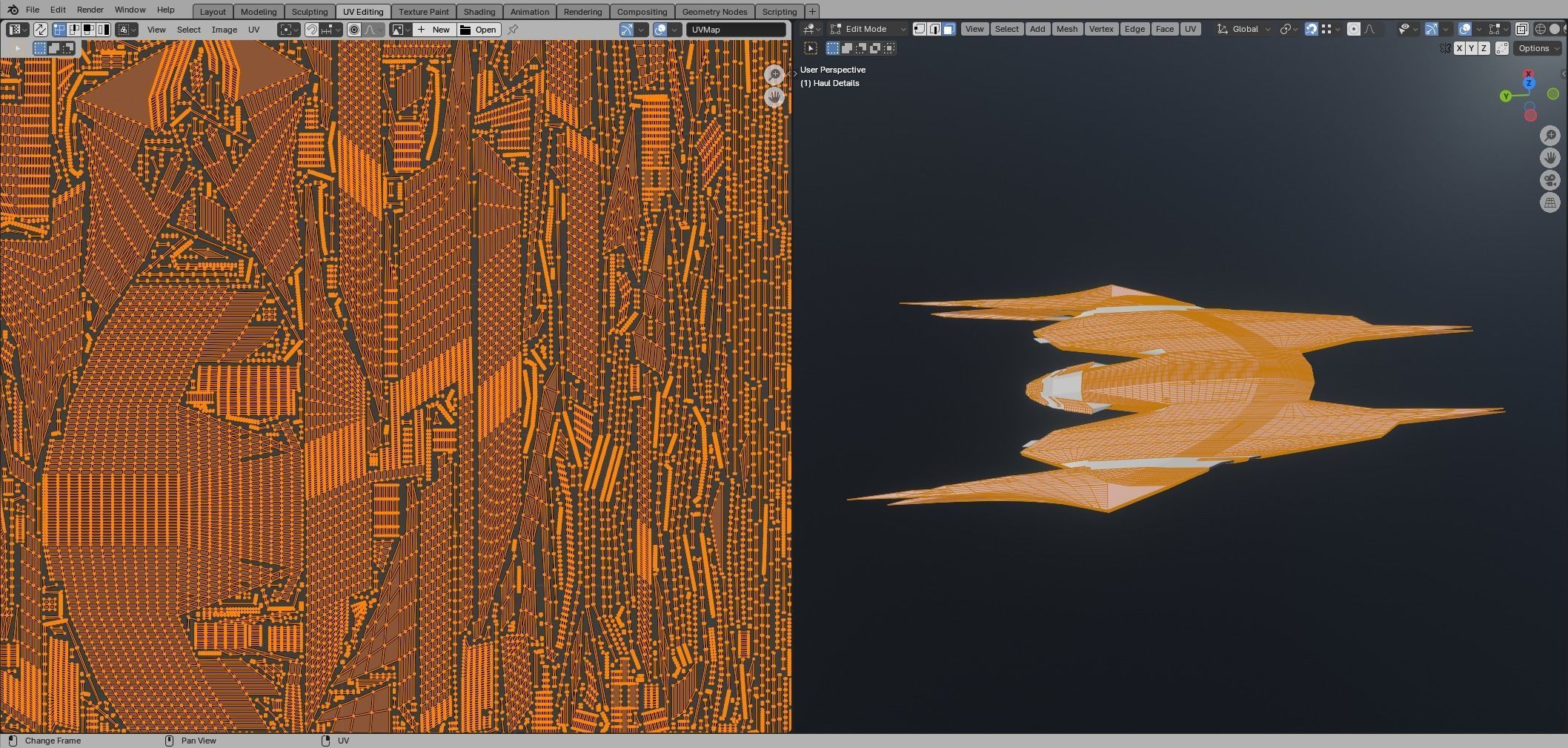Toggle 3D viewport gizmos

[1432, 29]
